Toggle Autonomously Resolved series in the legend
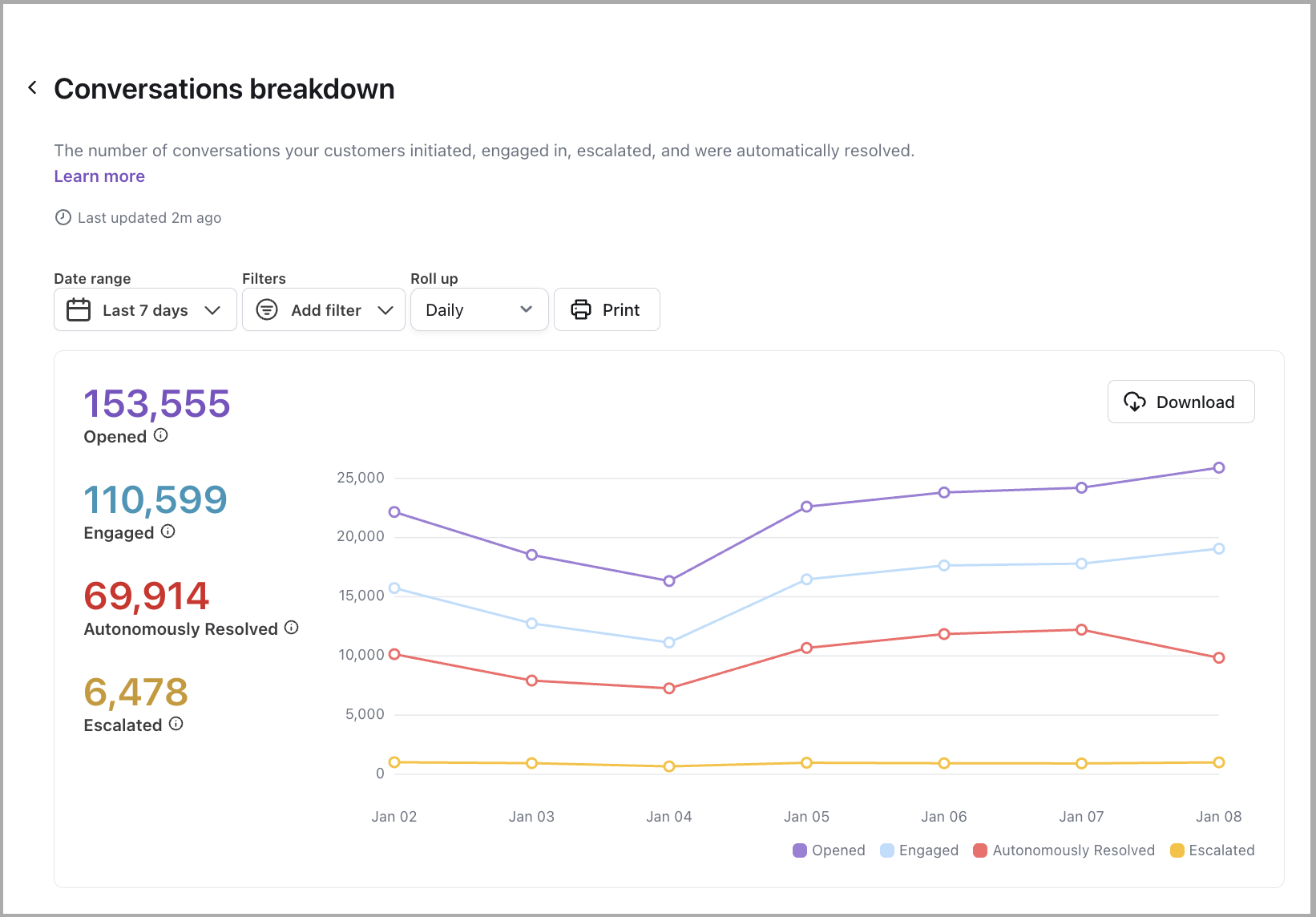This screenshot has height=917, width=1316. tap(1064, 850)
